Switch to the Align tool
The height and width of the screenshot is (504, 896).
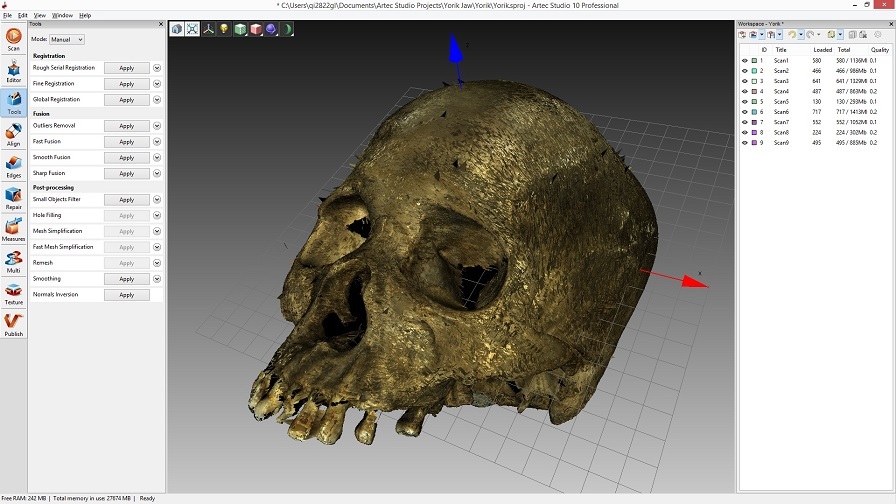coord(13,135)
